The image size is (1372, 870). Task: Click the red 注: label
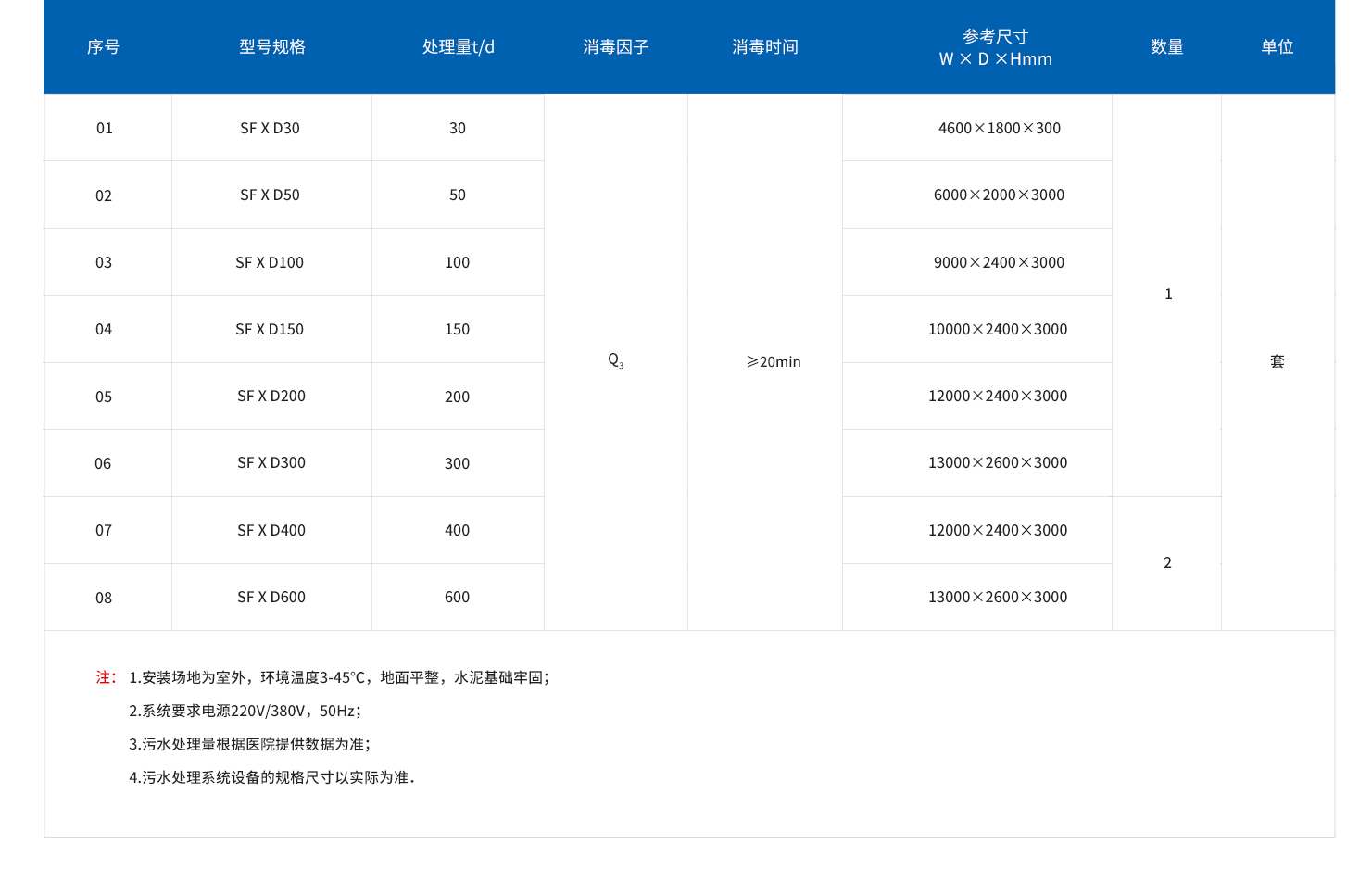click(x=106, y=677)
